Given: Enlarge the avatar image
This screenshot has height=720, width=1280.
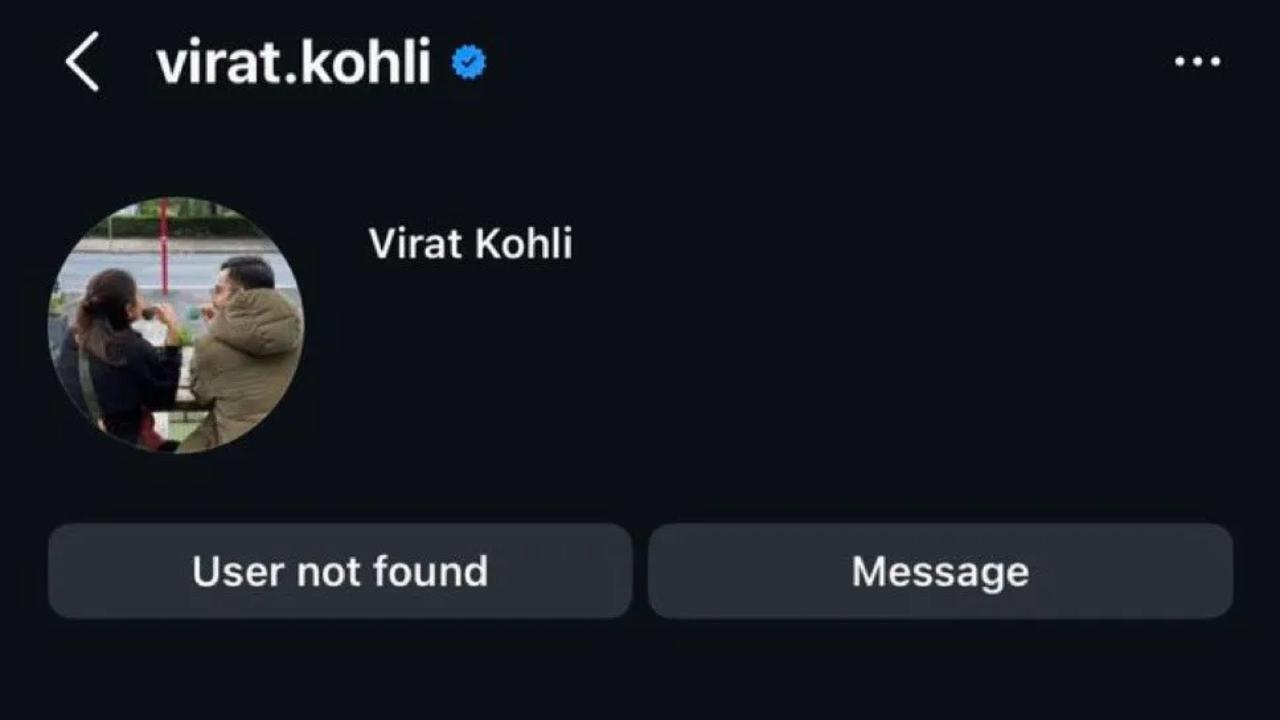Looking at the screenshot, I should tap(176, 325).
